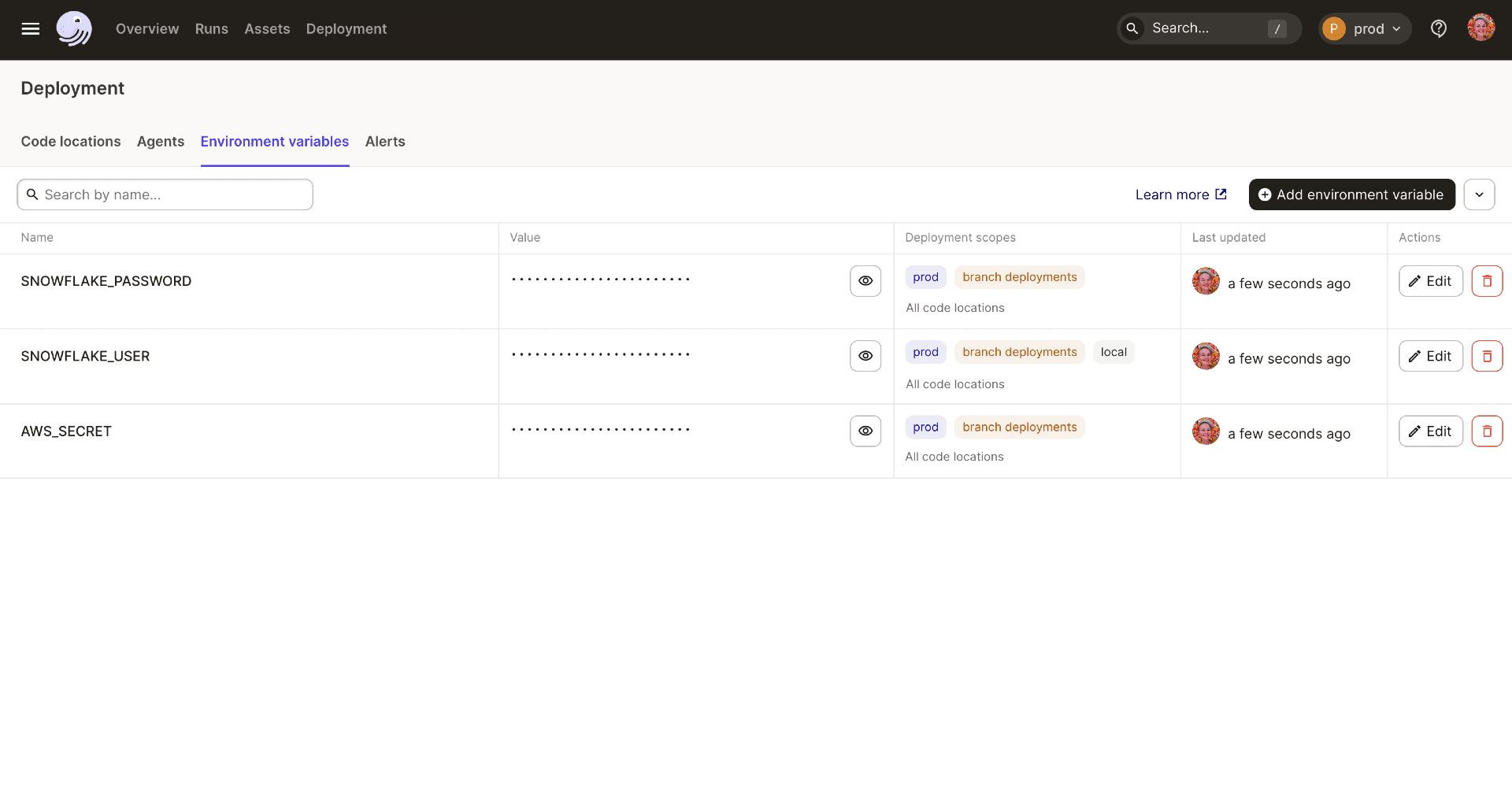The height and width of the screenshot is (800, 1512).
Task: Expand the Add environment variable options chevron
Action: (x=1480, y=194)
